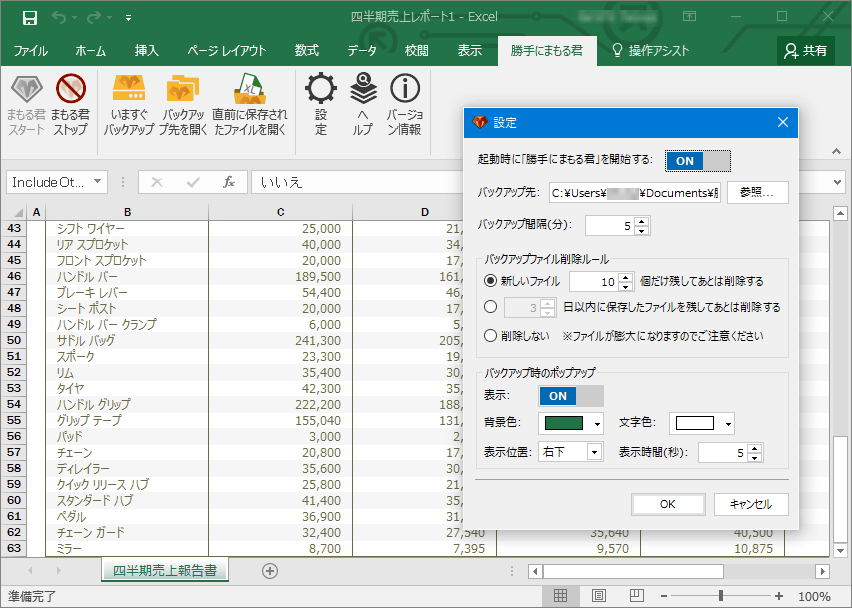852x608 pixels.
Task: Run いますぐバックアップ from the ribbon
Action: tap(129, 105)
